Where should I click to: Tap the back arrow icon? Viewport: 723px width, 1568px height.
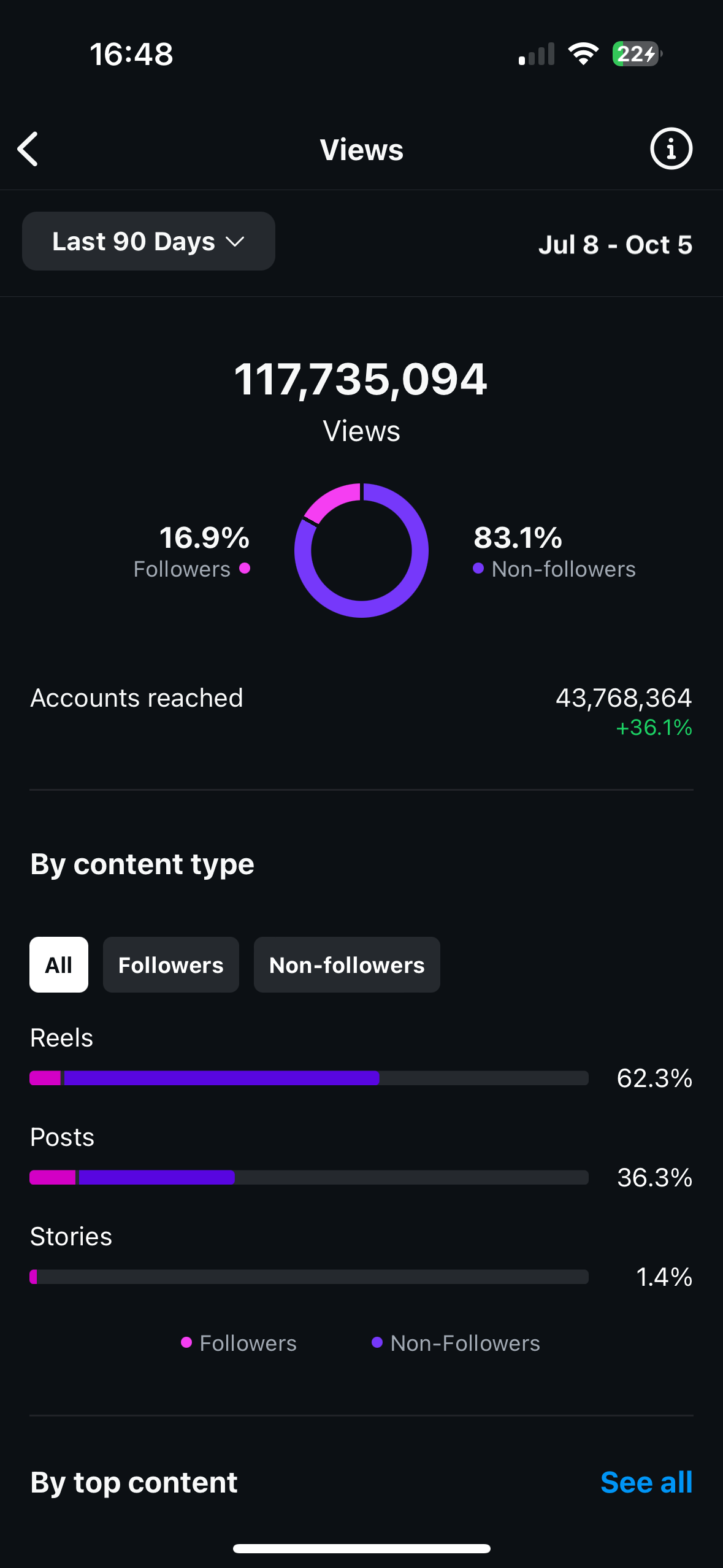28,149
